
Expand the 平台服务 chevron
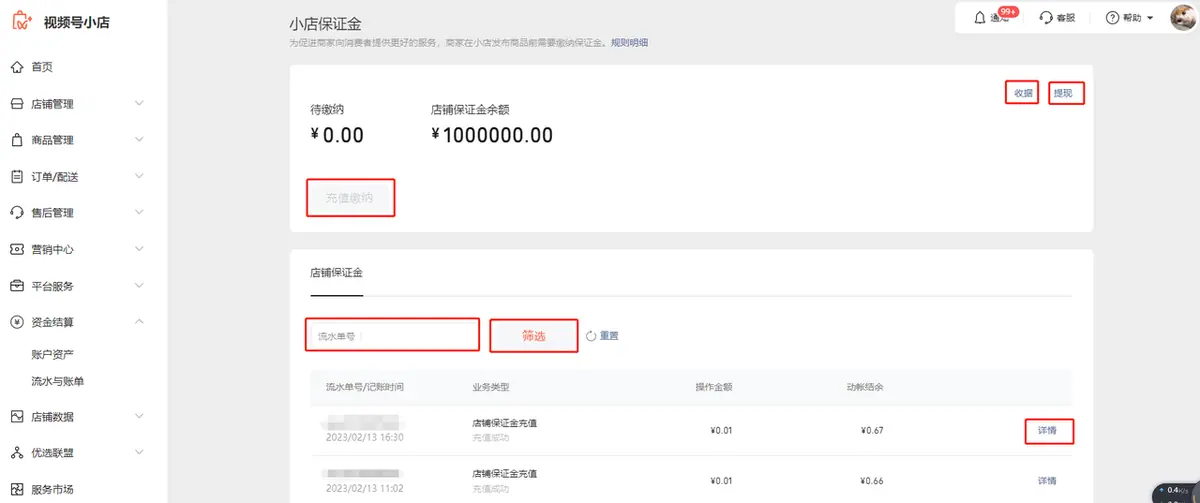coord(139,286)
